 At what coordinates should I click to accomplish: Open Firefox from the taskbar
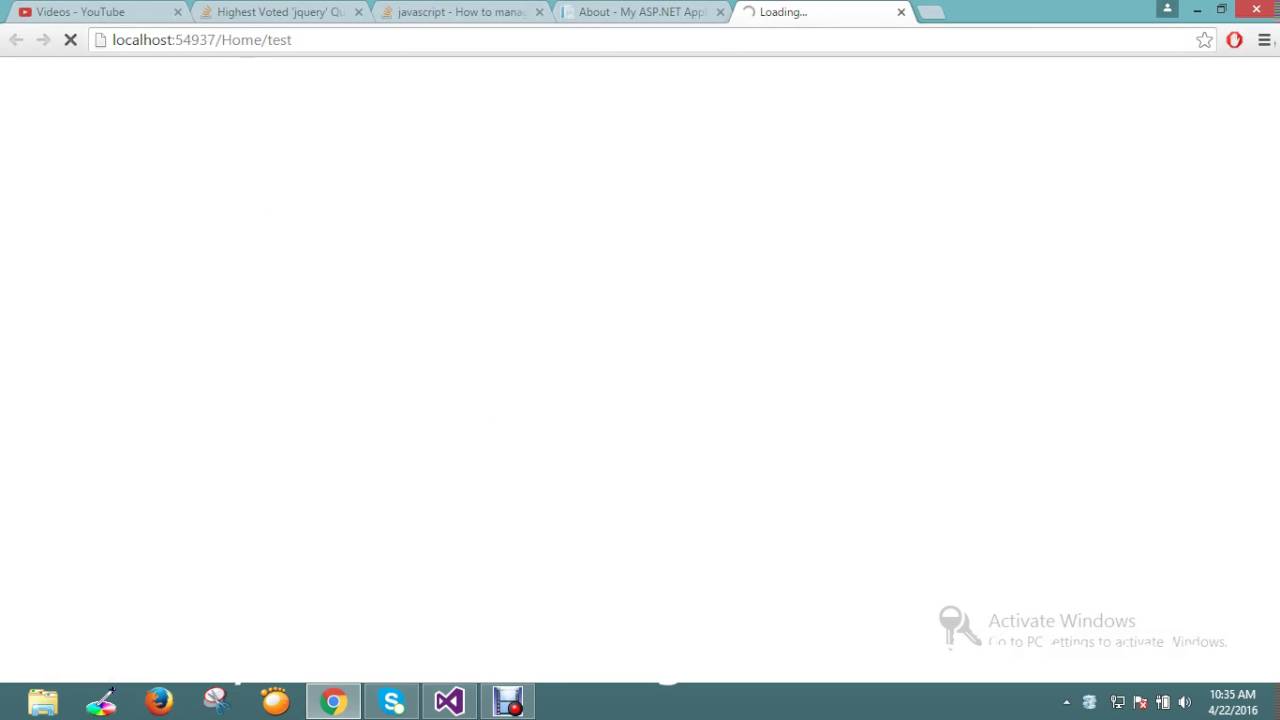coord(159,702)
